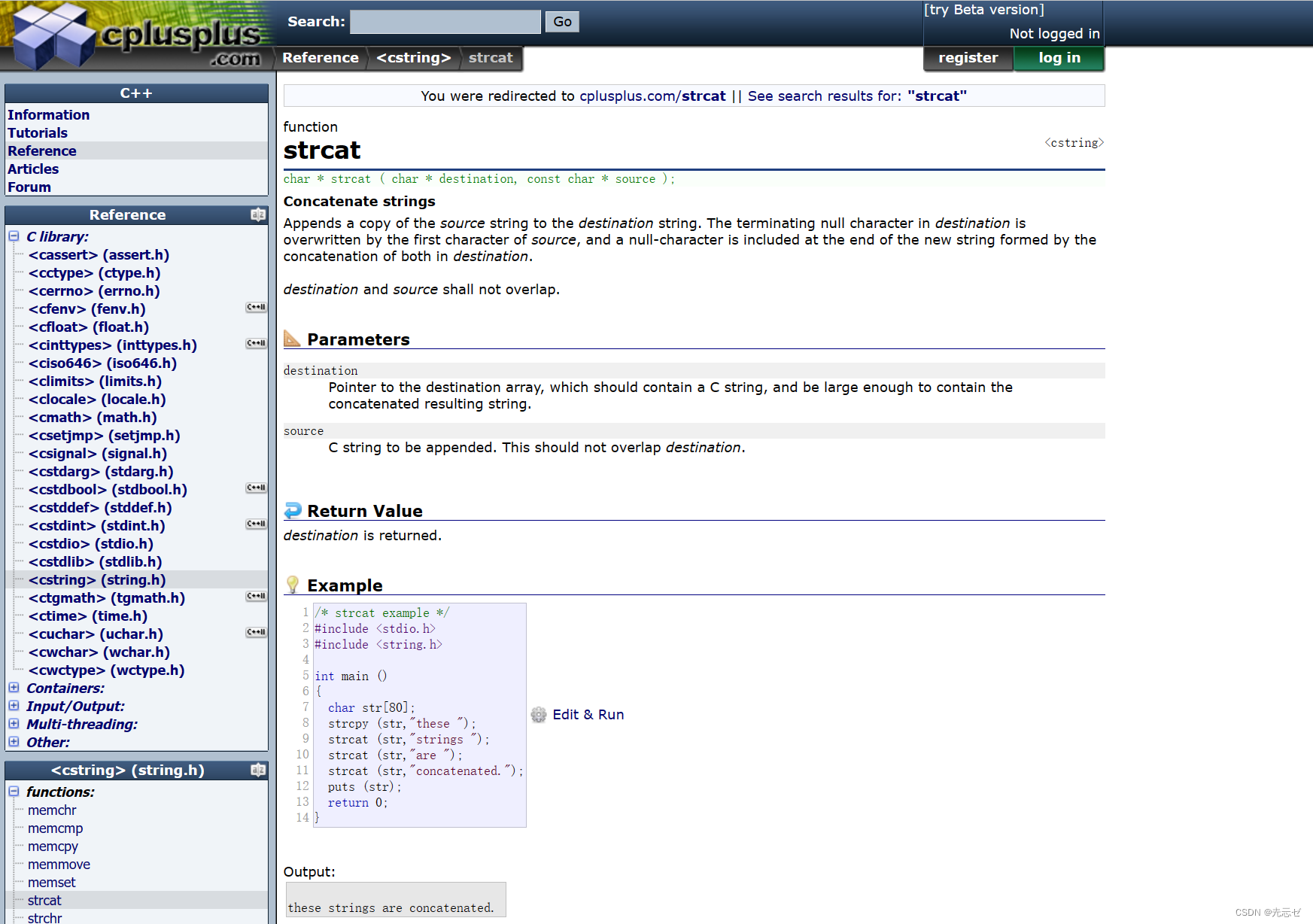The height and width of the screenshot is (924, 1313).
Task: Open <csignal> (signal.h) reference
Action: coord(98,454)
